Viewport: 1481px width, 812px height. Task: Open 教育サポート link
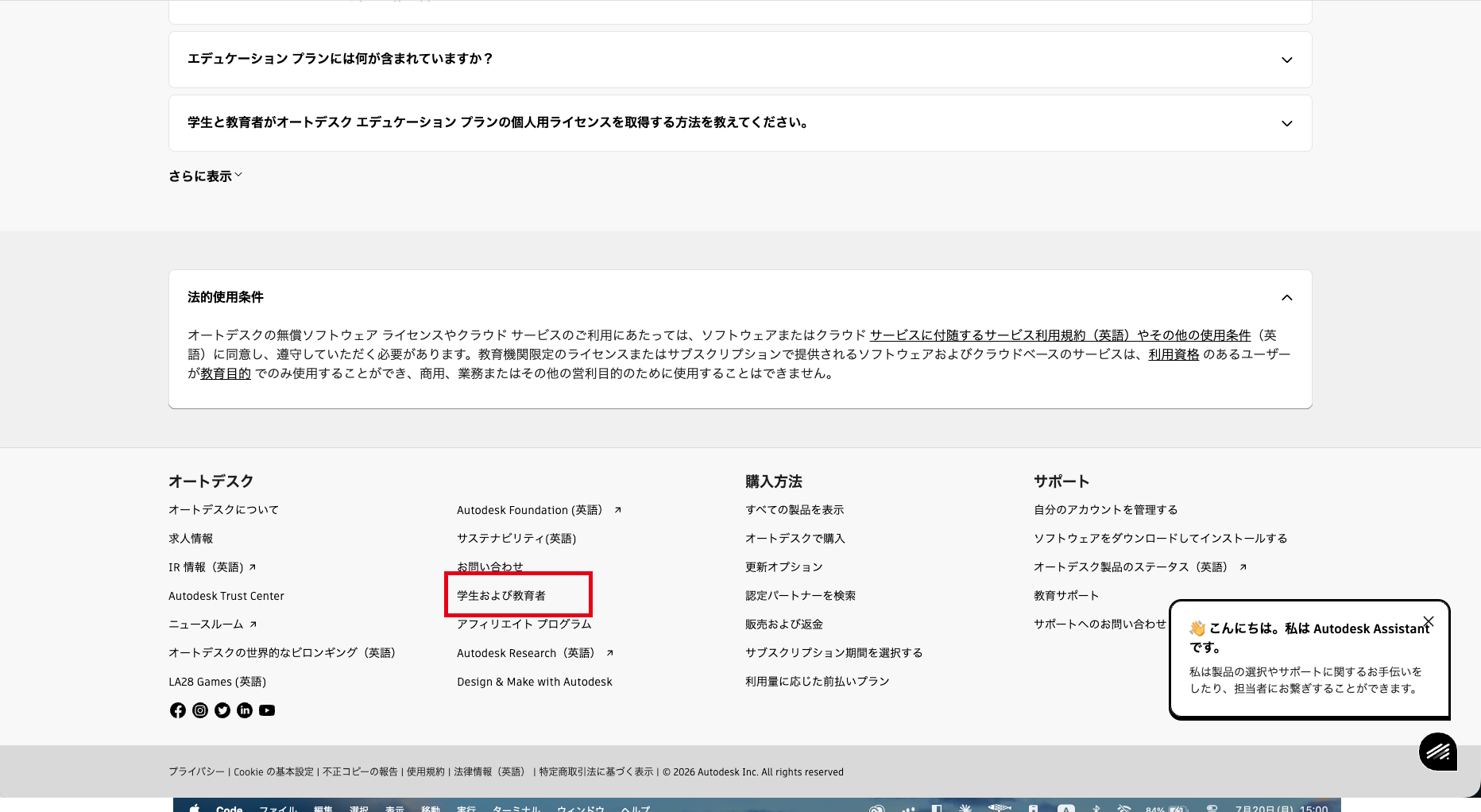(x=1066, y=596)
